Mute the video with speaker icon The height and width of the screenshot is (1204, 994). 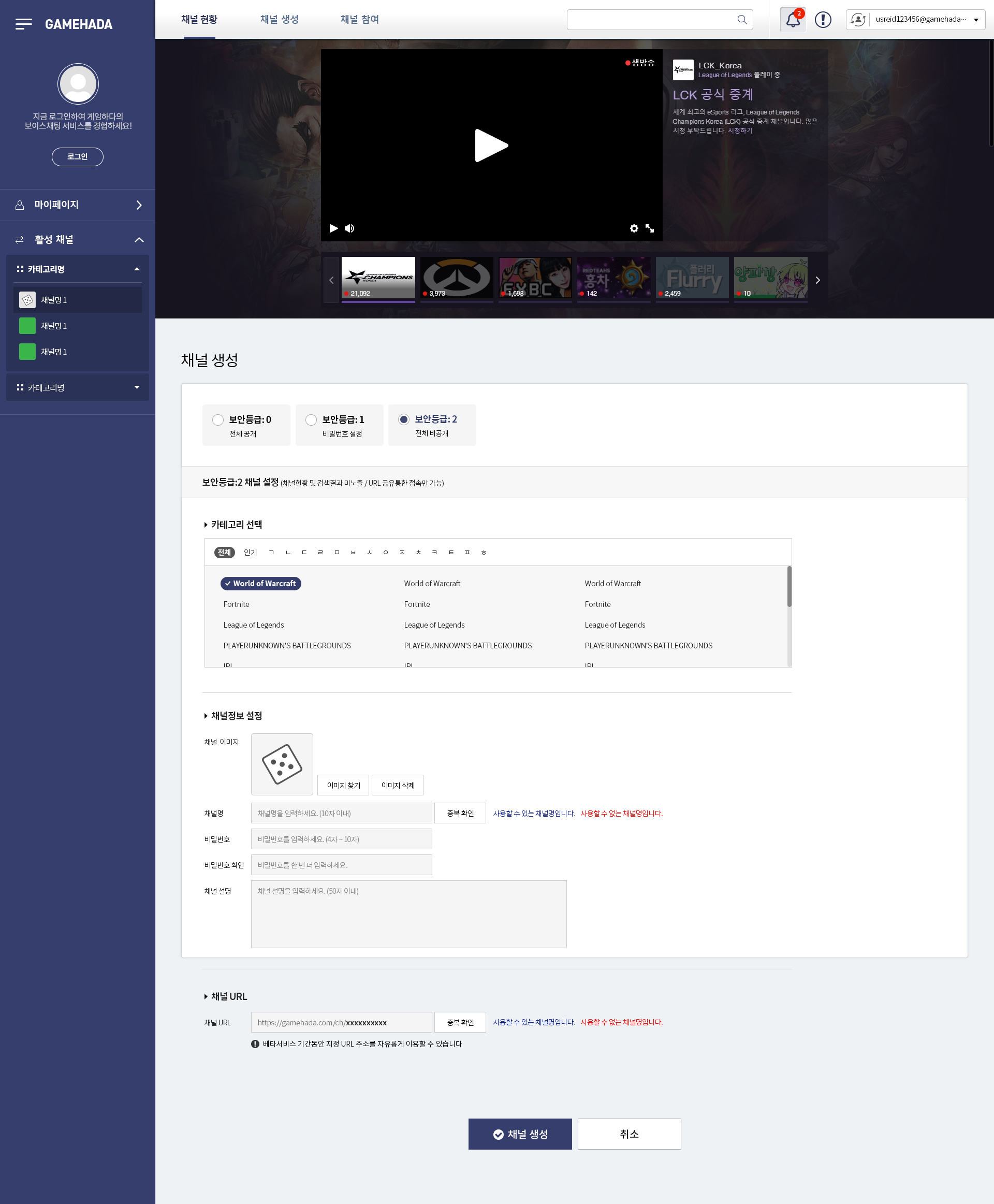tap(349, 228)
